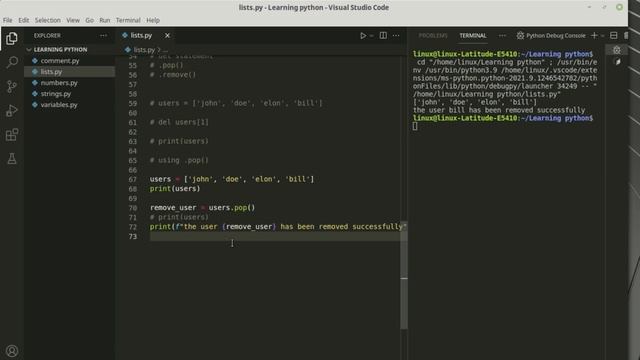Viewport: 640px width, 360px height.
Task: Open the Accounts icon in activity bar
Action: (x=12, y=351)
